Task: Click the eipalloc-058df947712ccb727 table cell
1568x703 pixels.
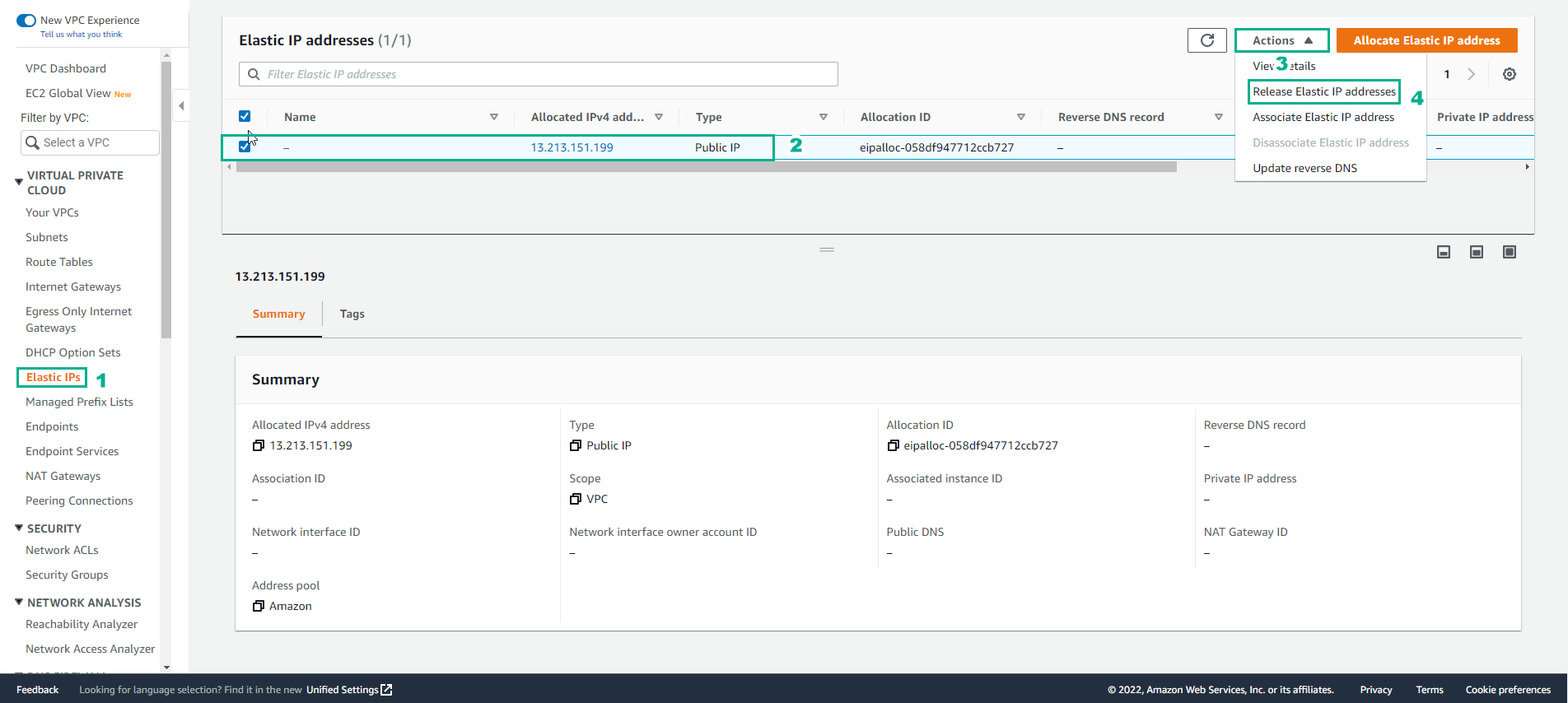Action: (x=936, y=147)
